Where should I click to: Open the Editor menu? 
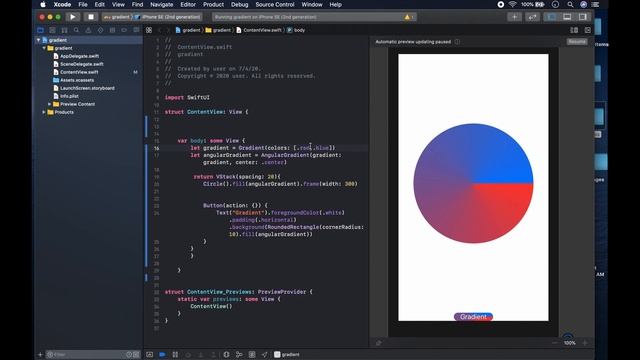pos(188,4)
